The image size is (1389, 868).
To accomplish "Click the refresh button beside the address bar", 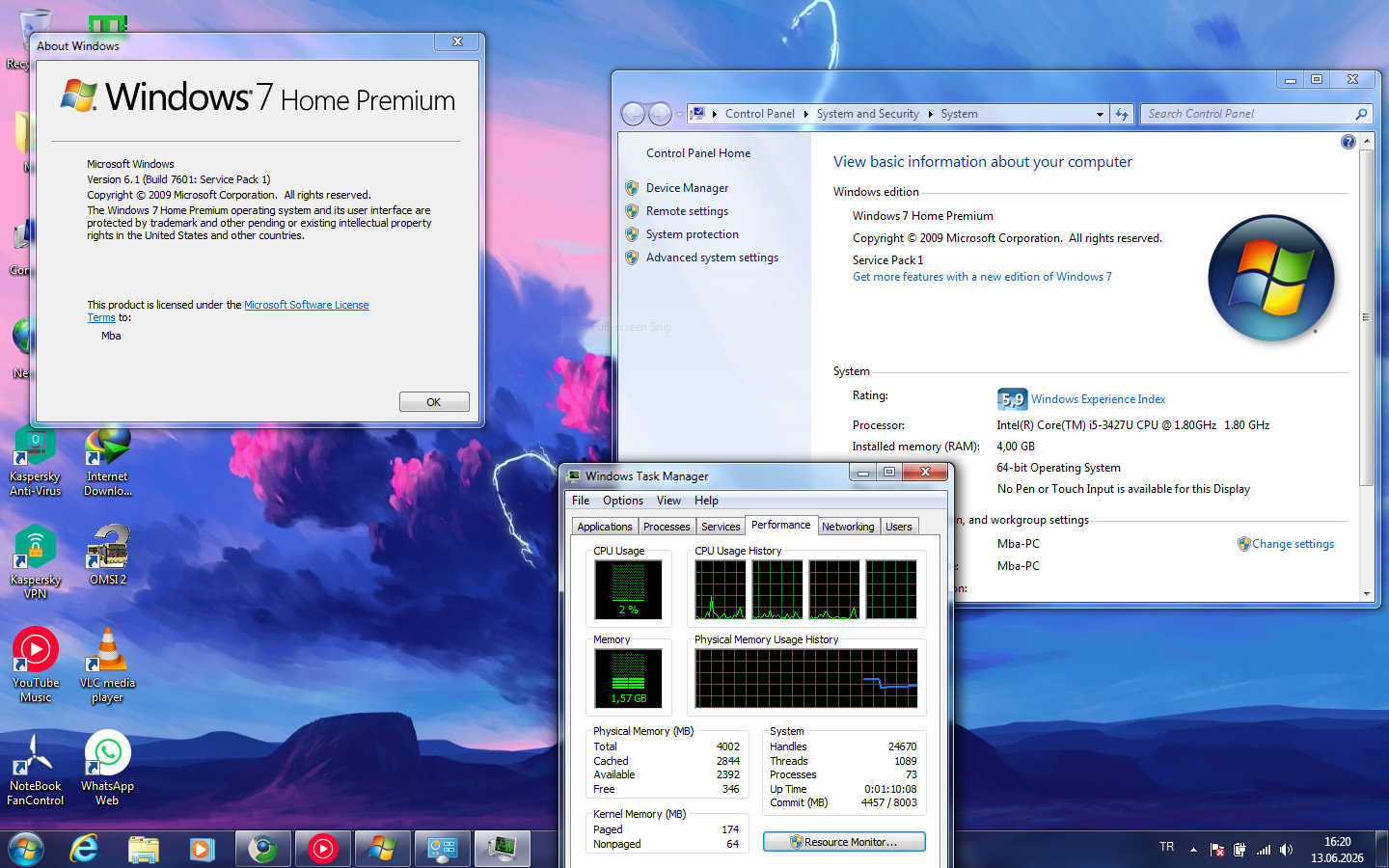I will click(1122, 114).
